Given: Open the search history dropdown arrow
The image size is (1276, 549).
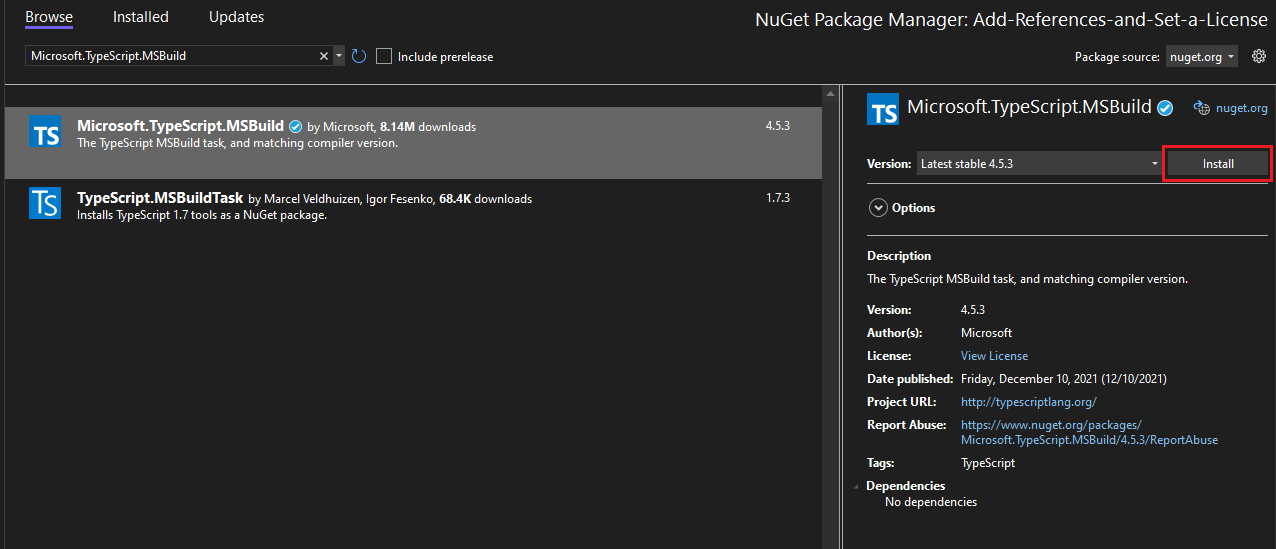Looking at the screenshot, I should [x=339, y=56].
